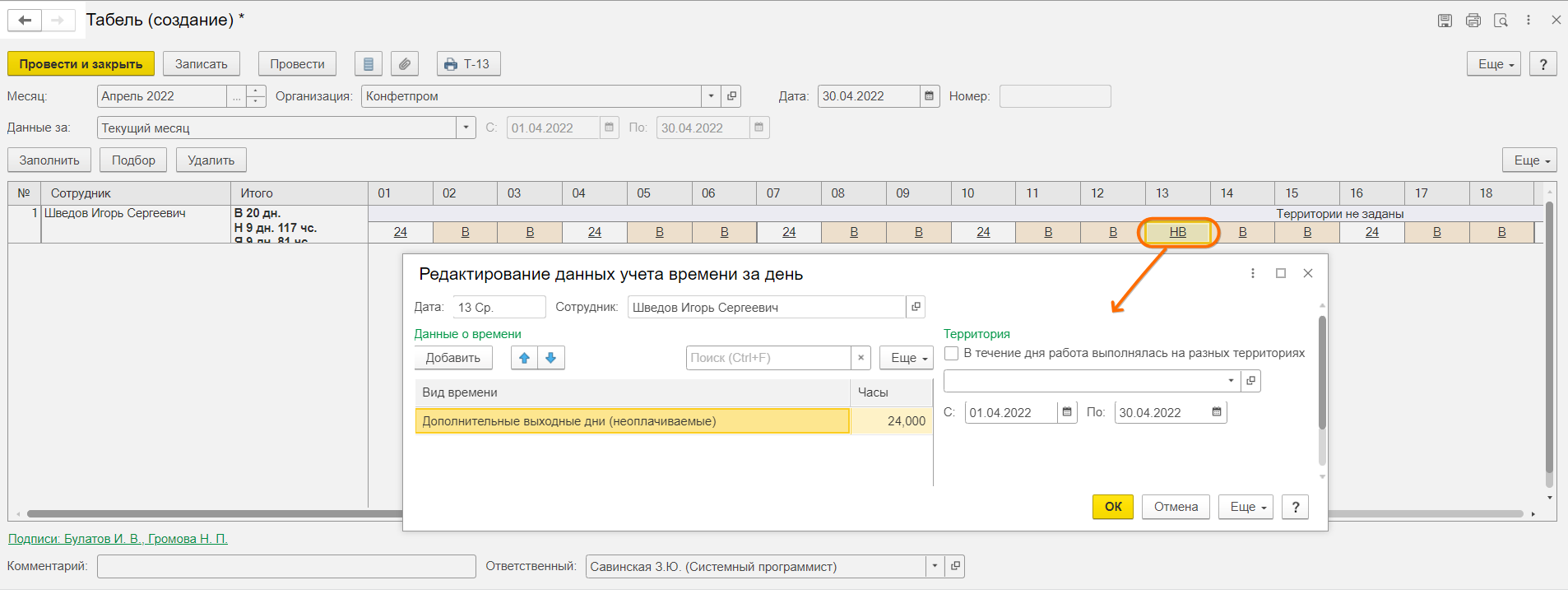Click the 24,000 hours cell
The height and width of the screenshot is (594, 1568).
click(892, 421)
